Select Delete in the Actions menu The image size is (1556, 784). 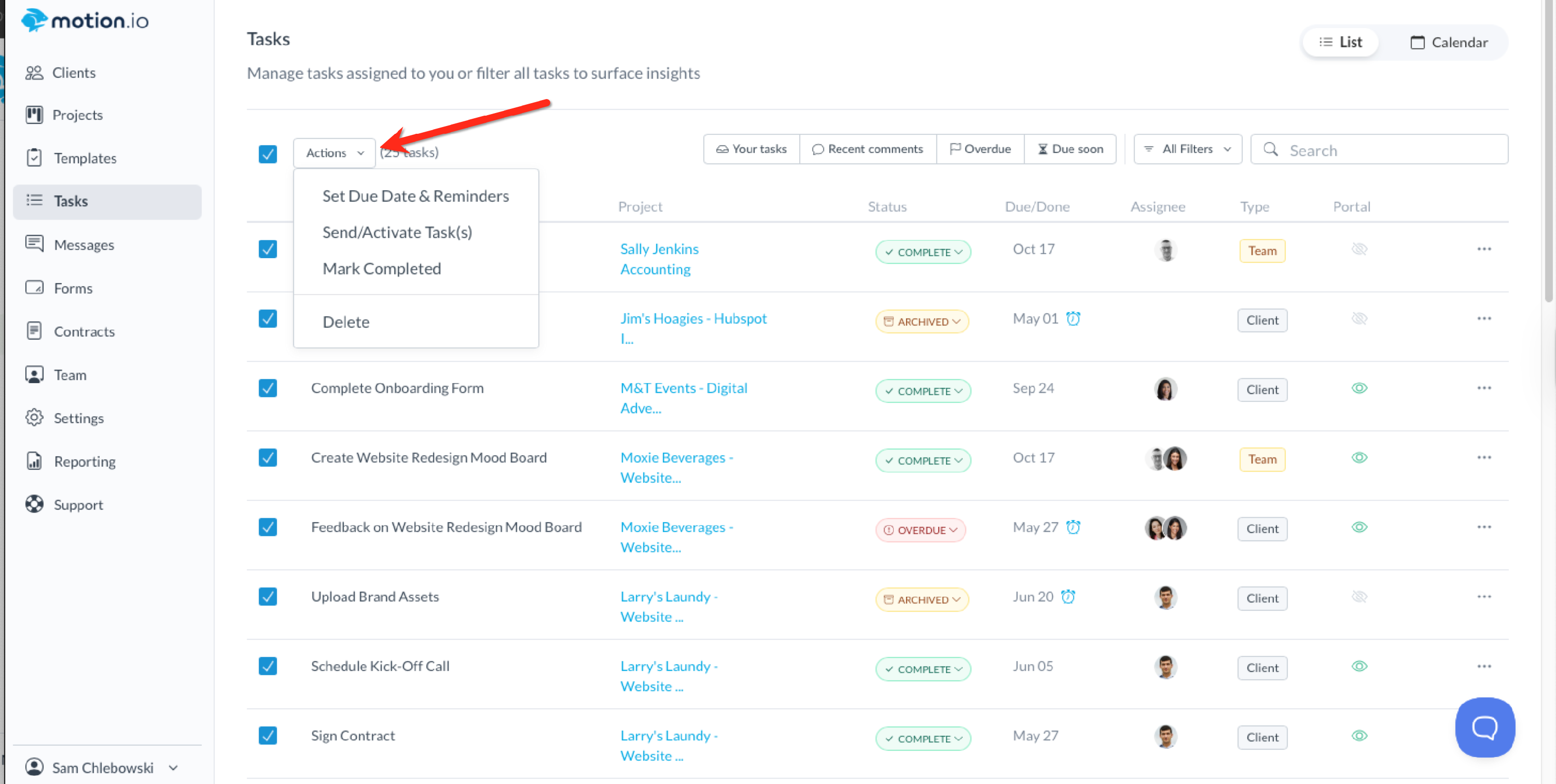pos(345,321)
